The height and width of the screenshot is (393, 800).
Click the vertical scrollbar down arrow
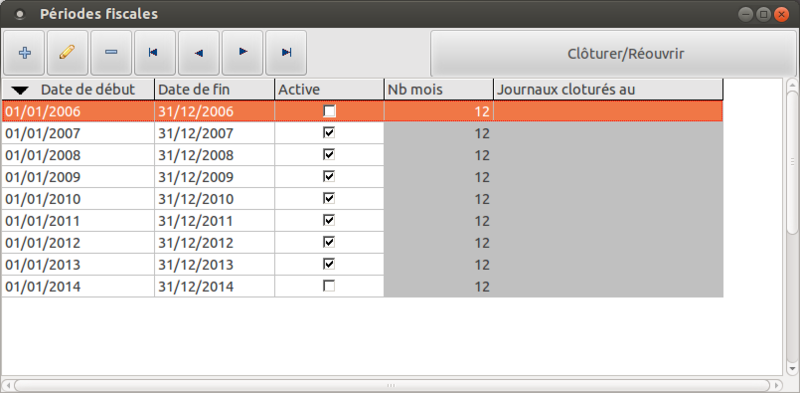pyautogui.click(x=792, y=369)
